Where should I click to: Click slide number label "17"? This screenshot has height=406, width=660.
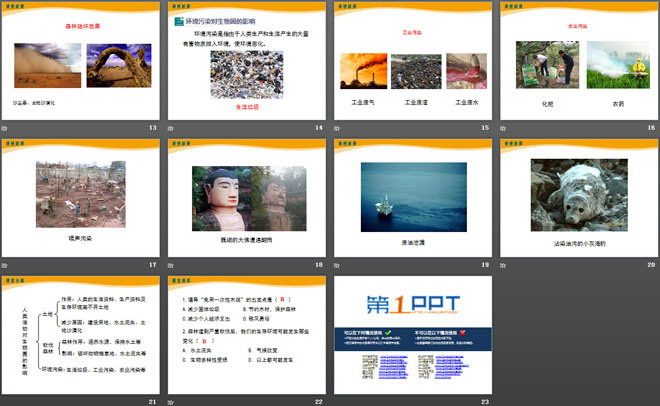(x=153, y=265)
